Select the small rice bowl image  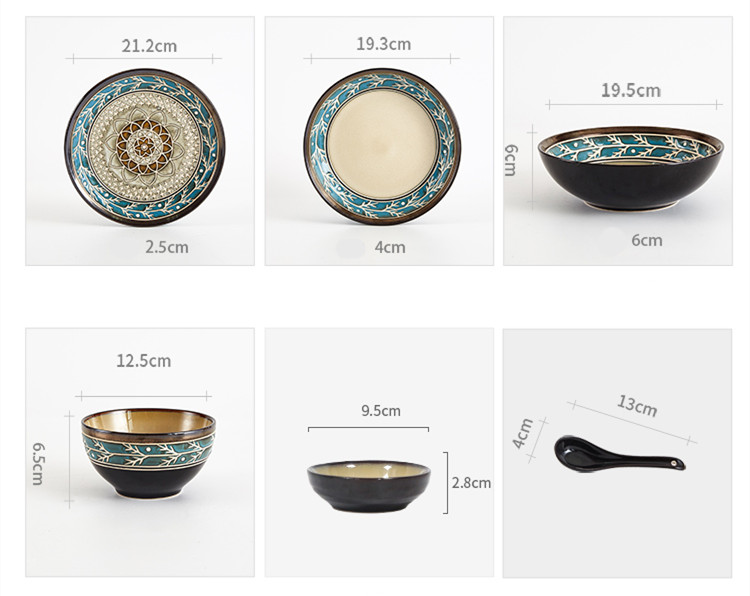(x=148, y=453)
